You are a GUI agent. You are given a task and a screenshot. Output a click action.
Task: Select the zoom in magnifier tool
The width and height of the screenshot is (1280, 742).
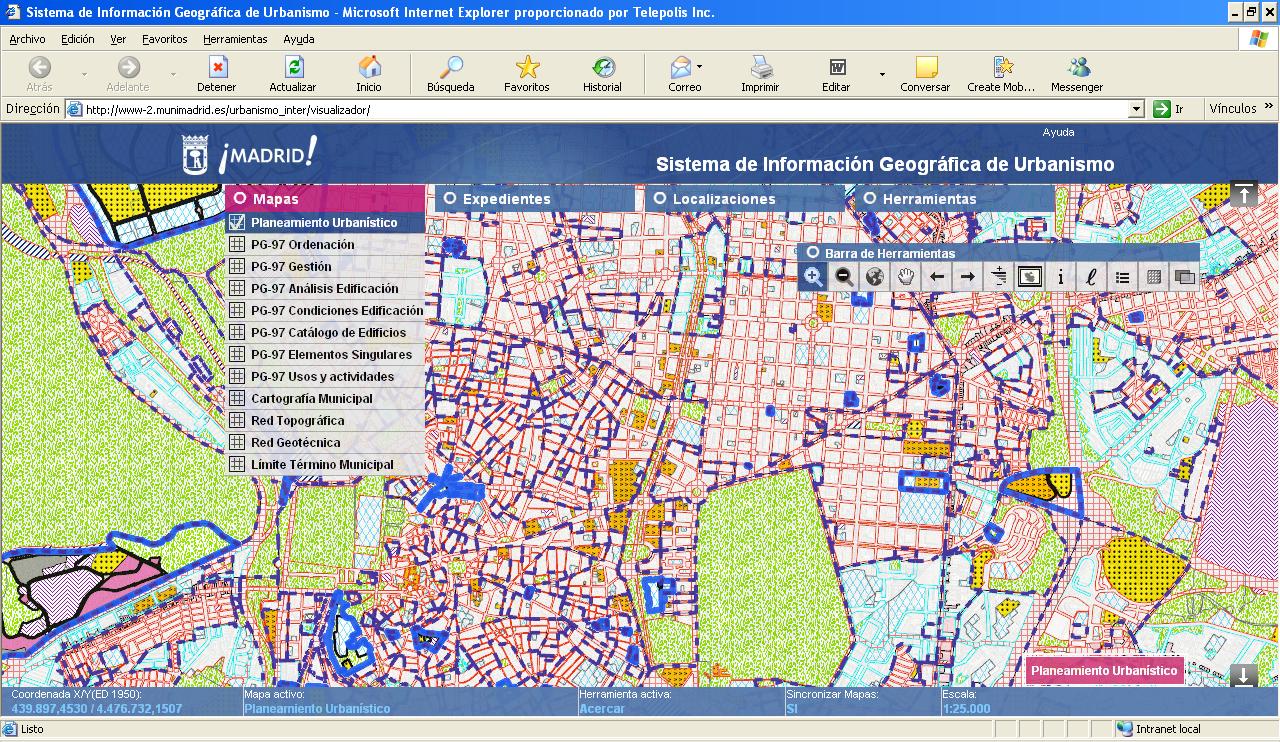(x=814, y=277)
